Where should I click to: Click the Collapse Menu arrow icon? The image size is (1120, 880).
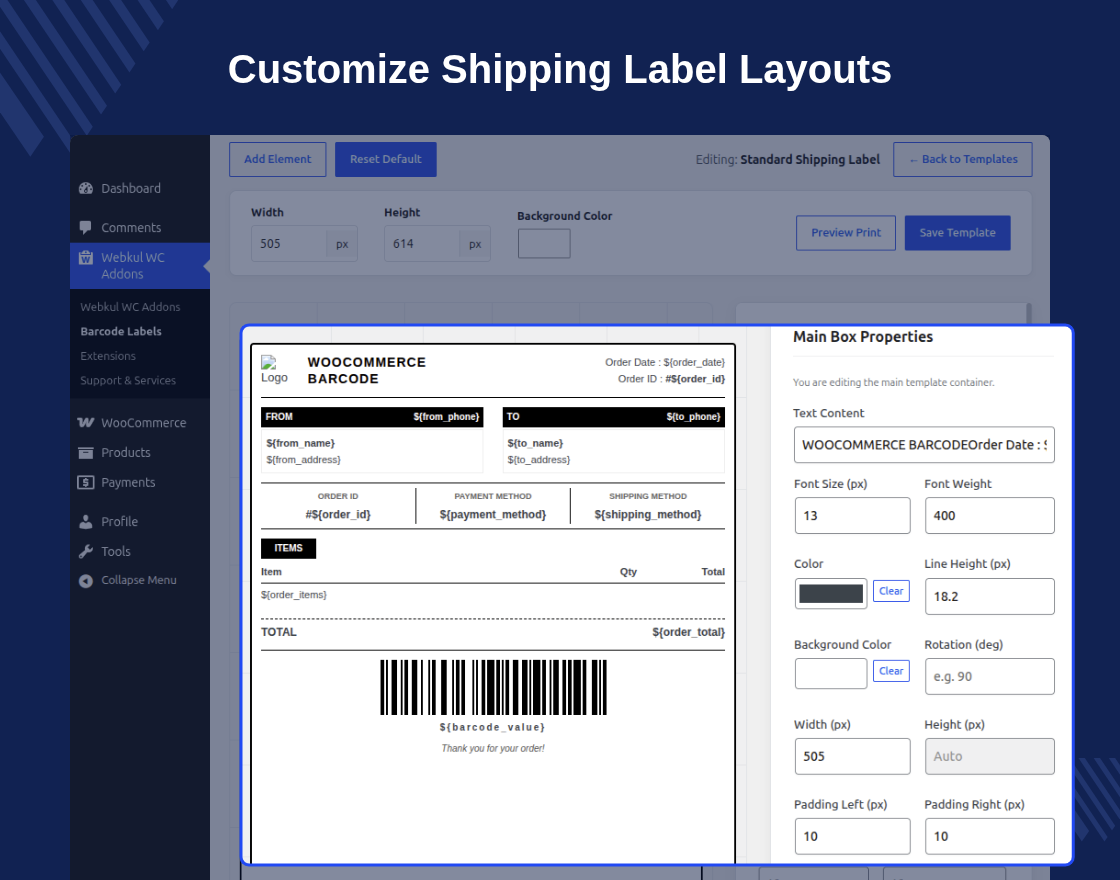pos(86,581)
